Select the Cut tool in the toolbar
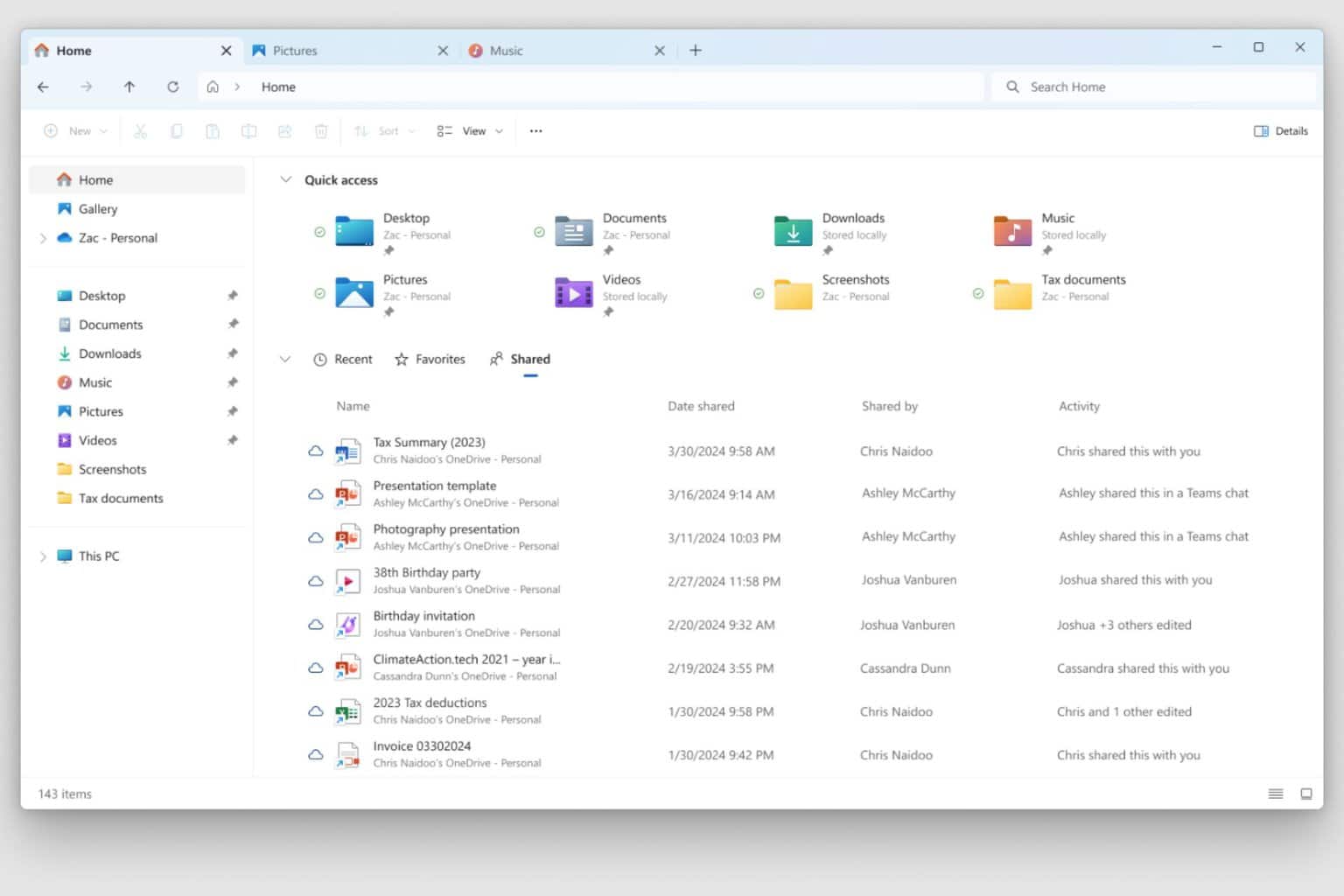Image resolution: width=1344 pixels, height=896 pixels. 140,130
